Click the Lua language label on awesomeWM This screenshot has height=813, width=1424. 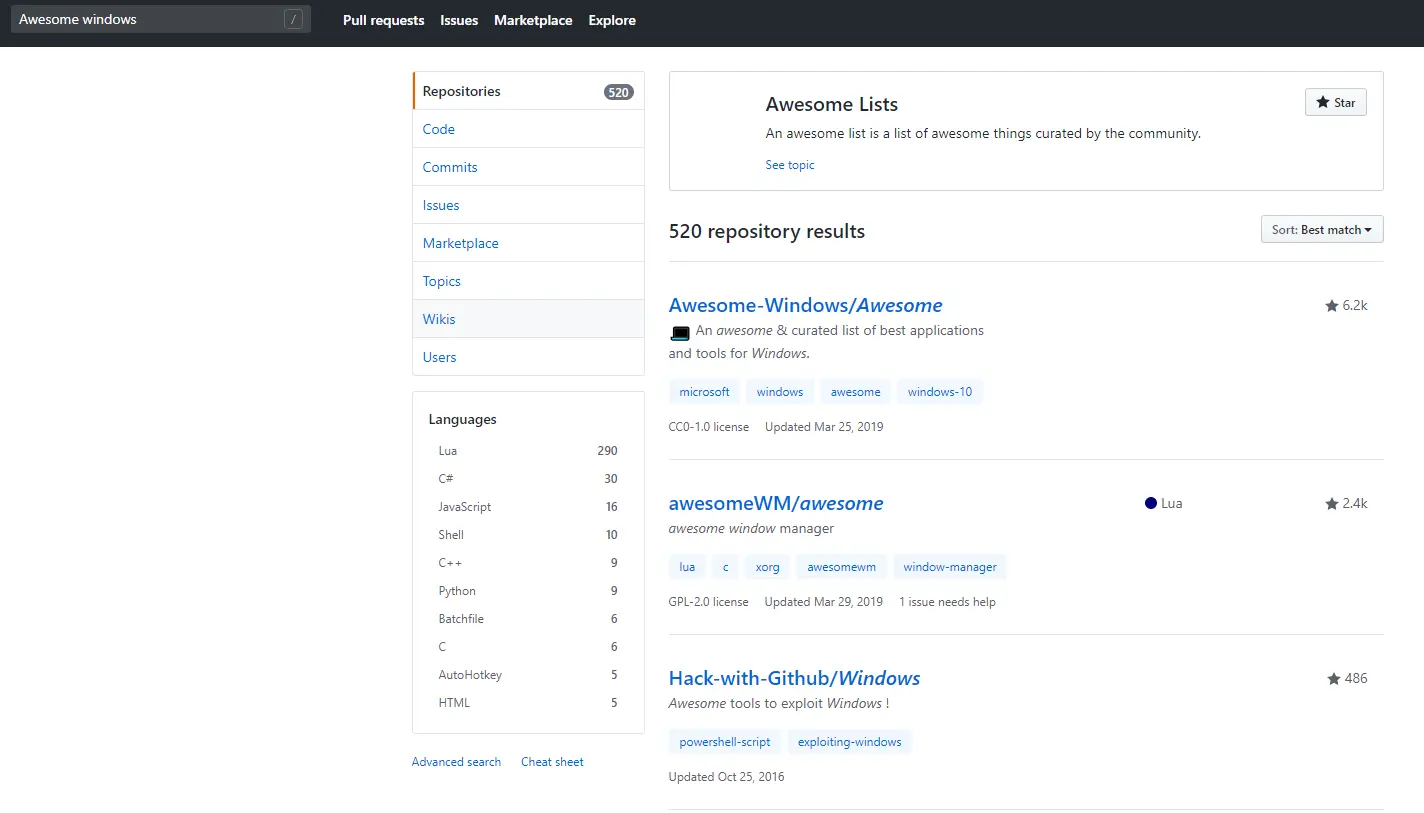point(1172,503)
